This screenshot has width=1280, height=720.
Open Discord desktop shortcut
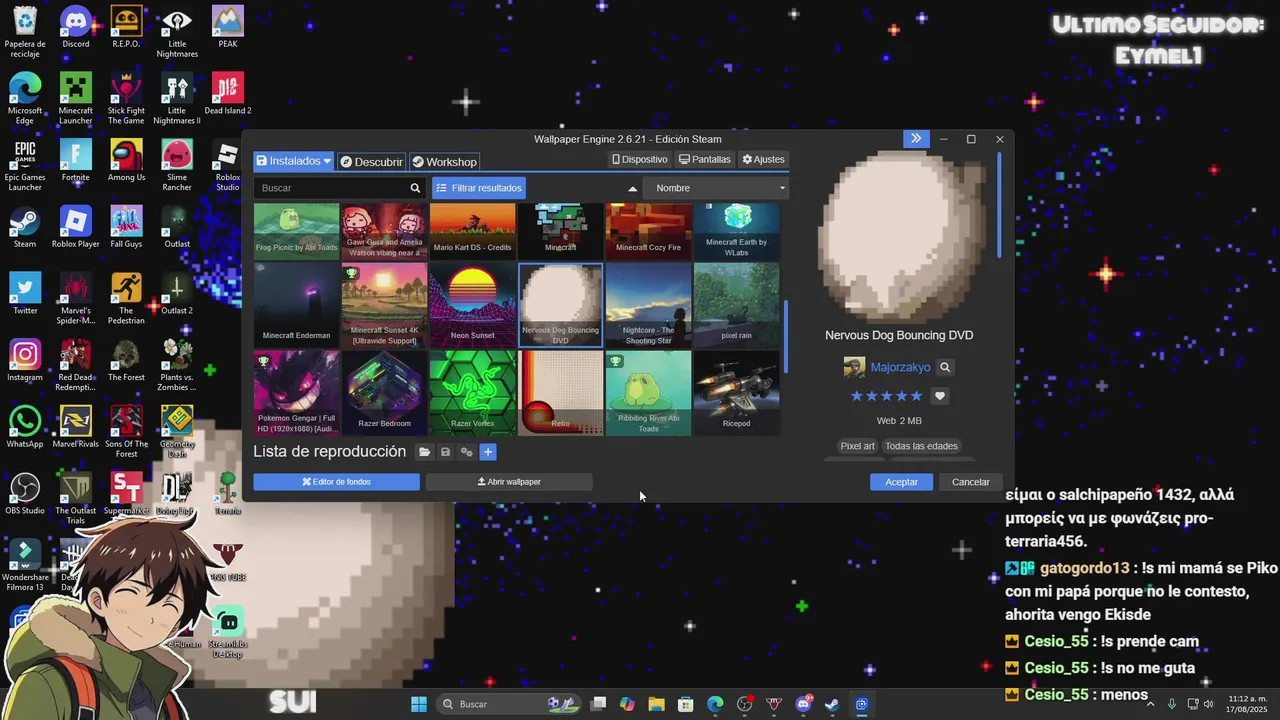pyautogui.click(x=76, y=27)
